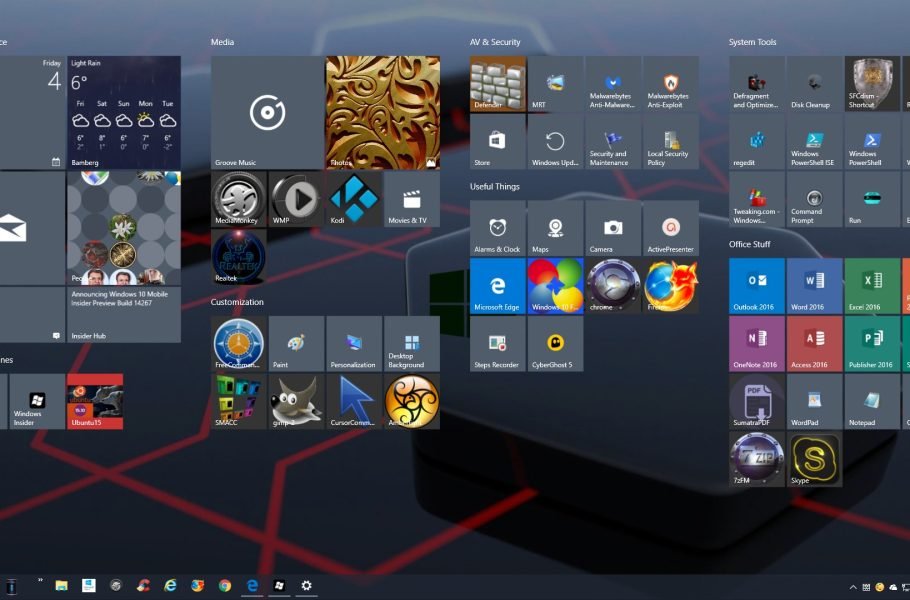
Task: Open the MRT tile
Action: tap(555, 84)
